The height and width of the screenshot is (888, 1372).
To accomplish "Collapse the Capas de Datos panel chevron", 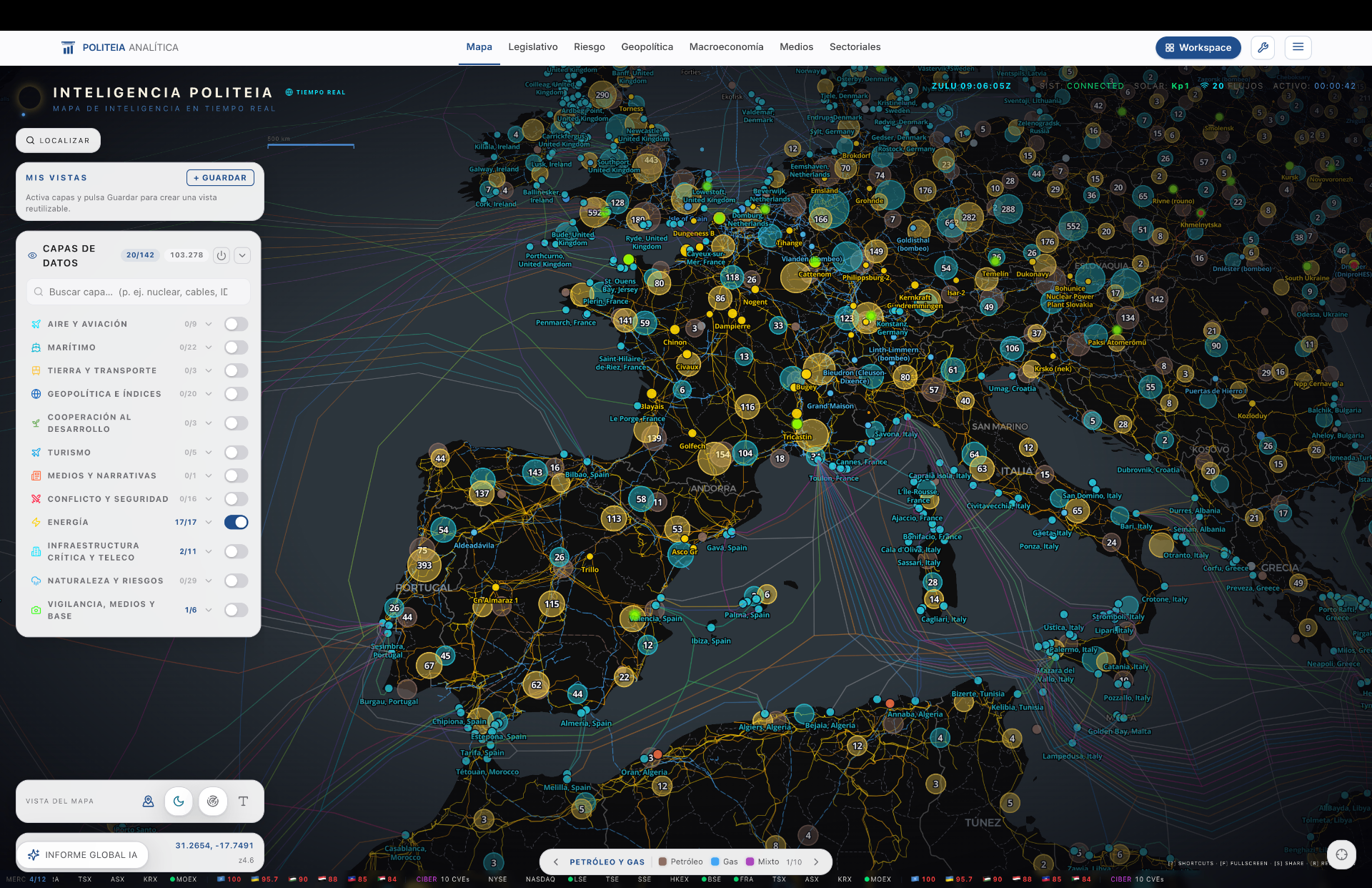I will 242,255.
